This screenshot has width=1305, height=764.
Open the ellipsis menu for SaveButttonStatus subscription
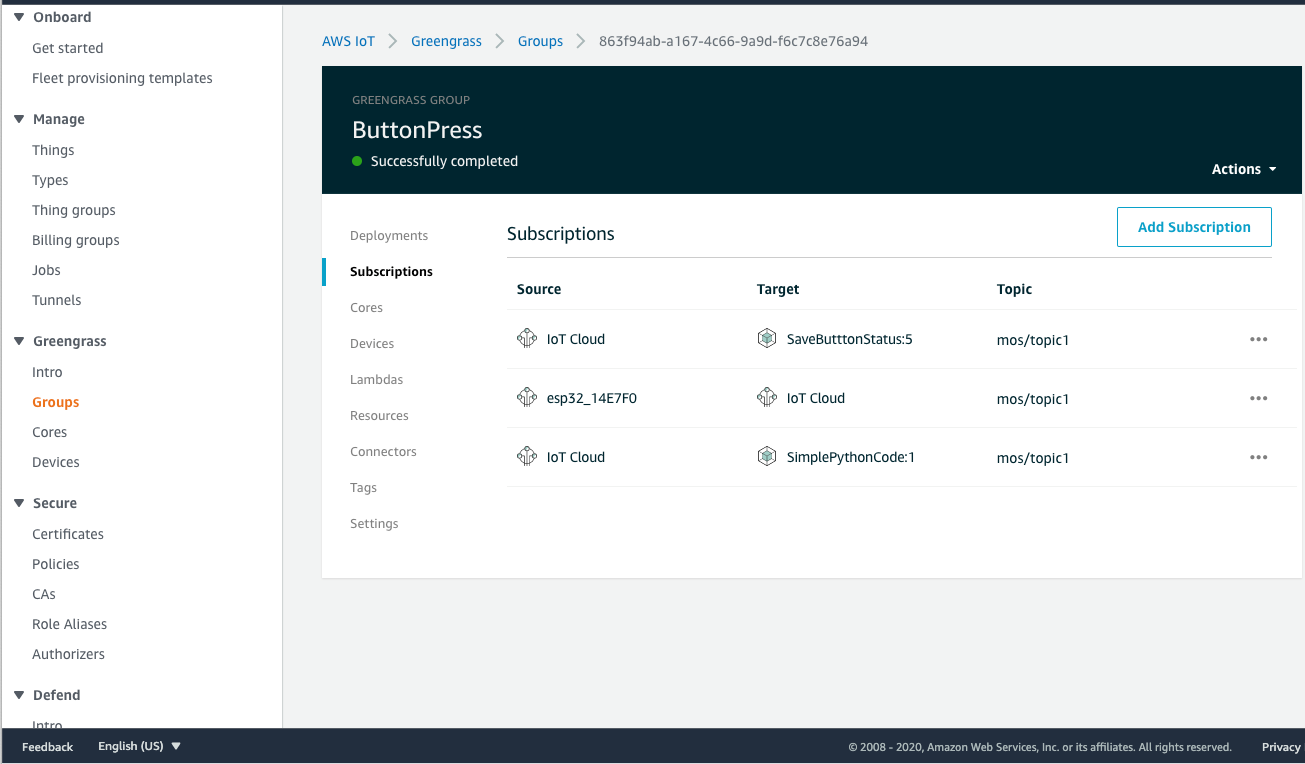click(x=1258, y=339)
